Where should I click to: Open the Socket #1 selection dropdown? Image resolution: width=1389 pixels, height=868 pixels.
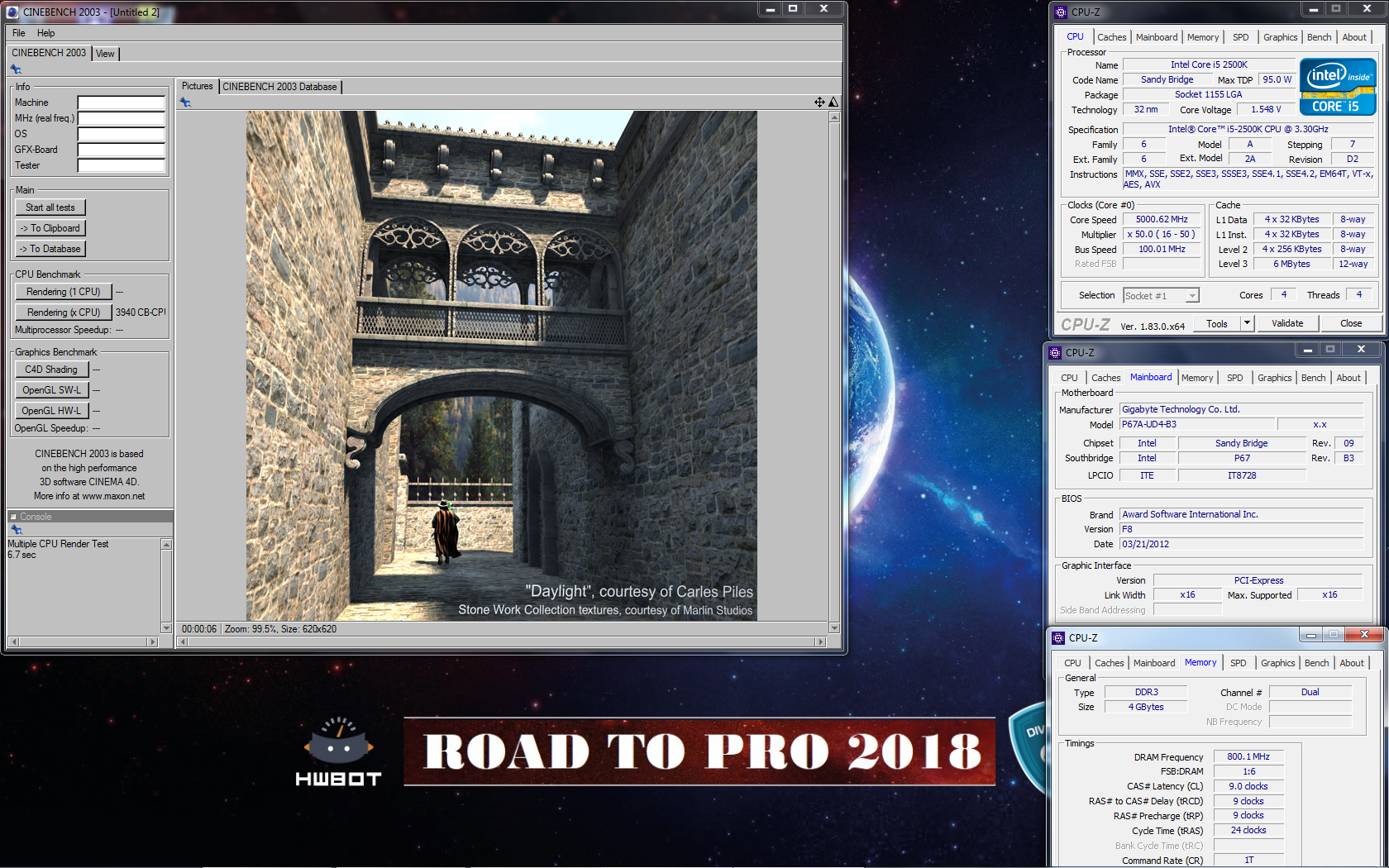point(1191,296)
